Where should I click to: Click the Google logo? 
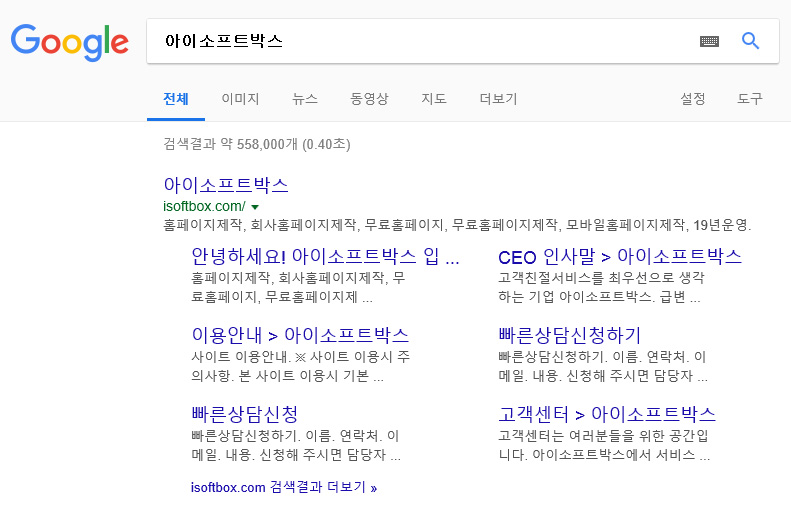point(70,42)
